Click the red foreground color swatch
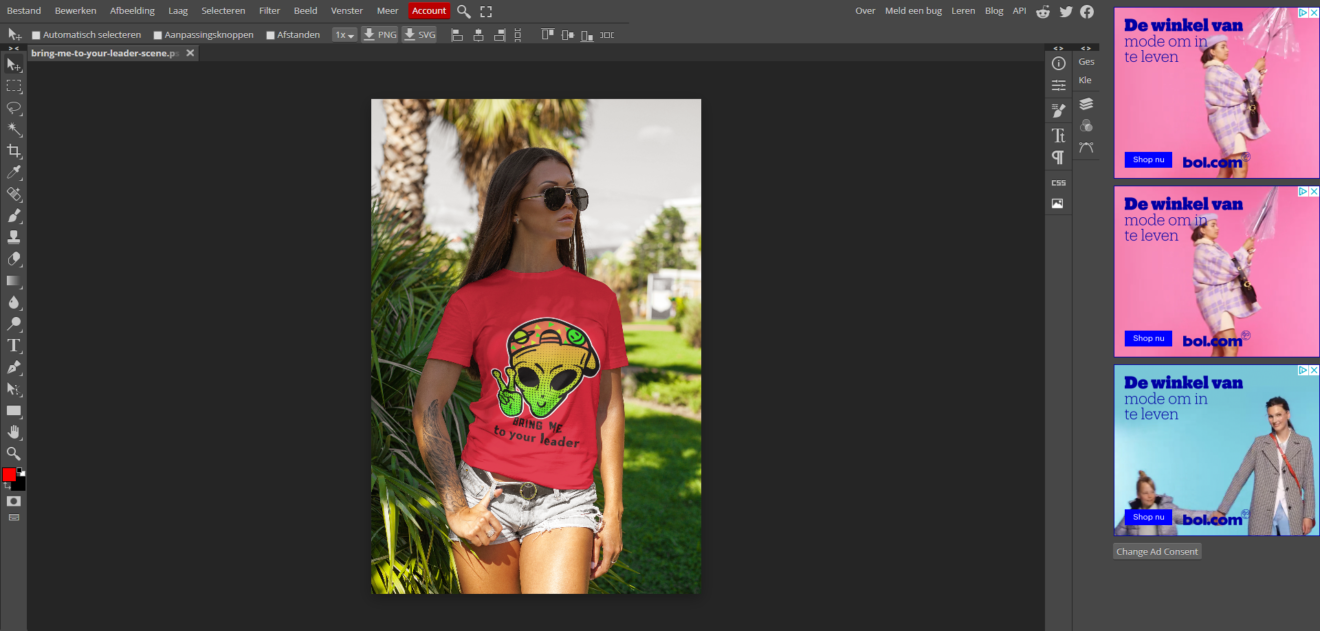This screenshot has height=631, width=1320. [x=9, y=474]
